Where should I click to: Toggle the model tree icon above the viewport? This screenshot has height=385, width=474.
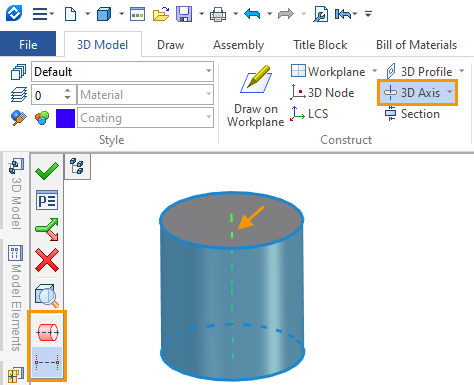(77, 166)
